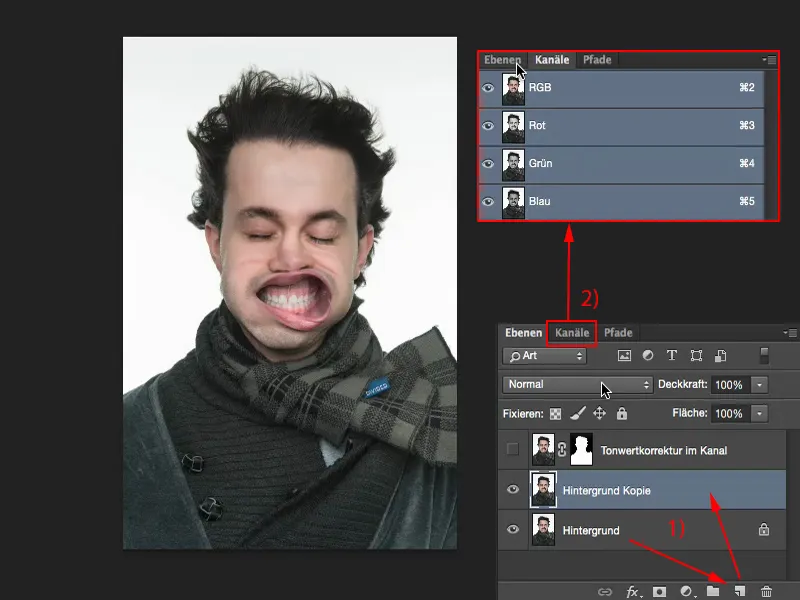The image size is (800, 600).
Task: Select Tonwertkorrektur im Kanal layer name
Action: pyautogui.click(x=664, y=451)
